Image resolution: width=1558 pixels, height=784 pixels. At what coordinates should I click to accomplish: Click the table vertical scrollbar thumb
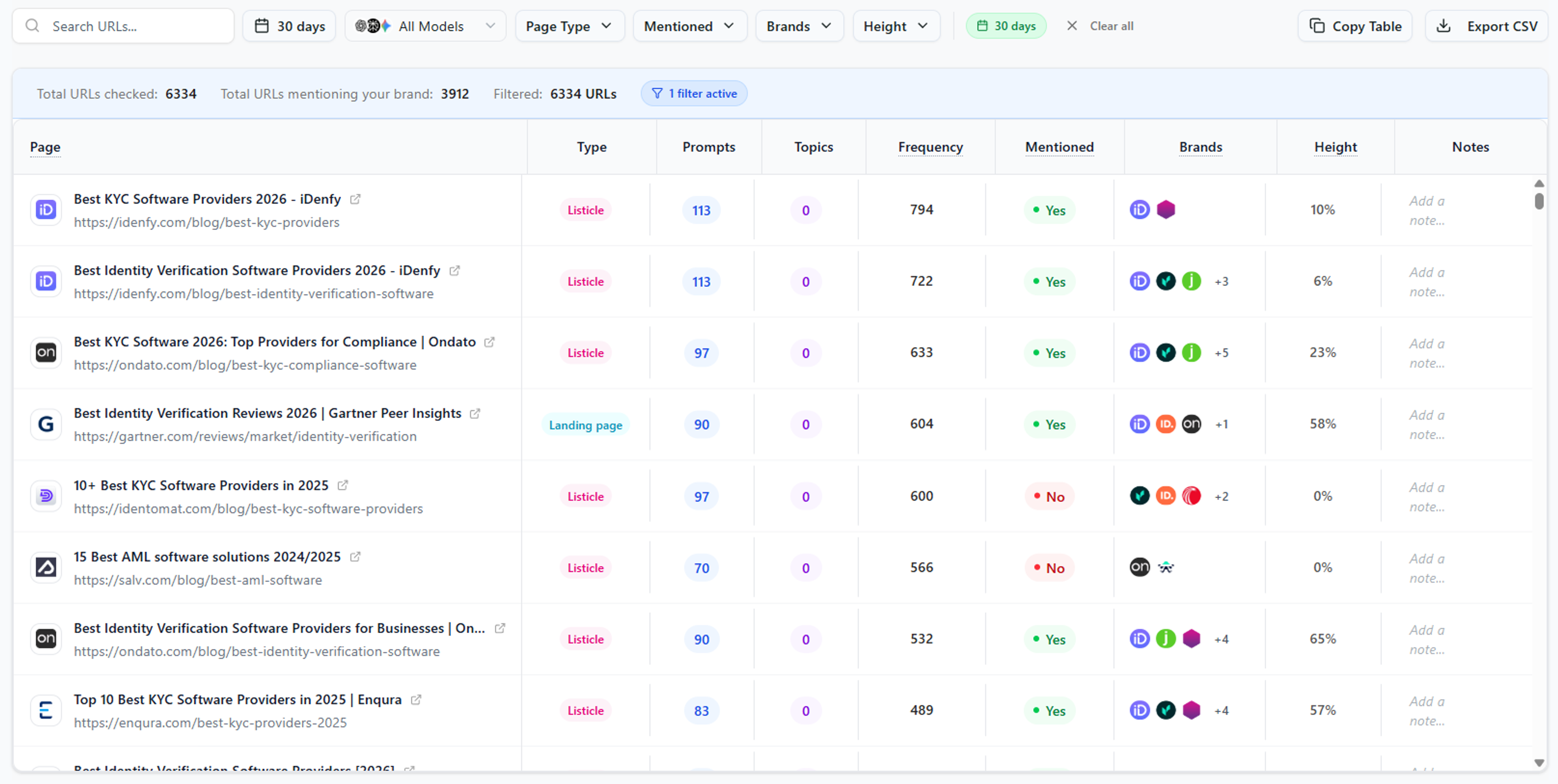1539,201
